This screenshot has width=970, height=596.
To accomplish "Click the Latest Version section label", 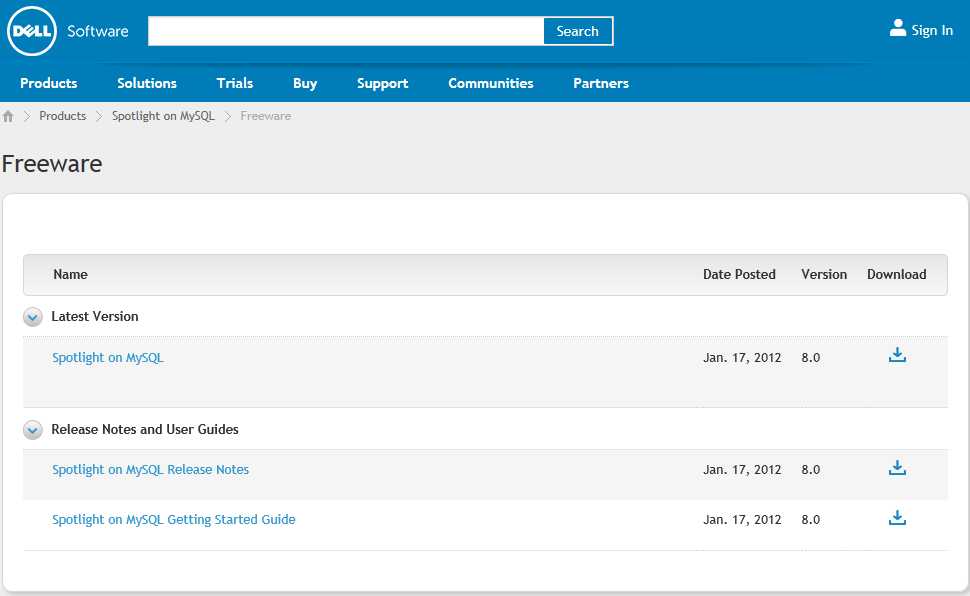I will pyautogui.click(x=95, y=316).
